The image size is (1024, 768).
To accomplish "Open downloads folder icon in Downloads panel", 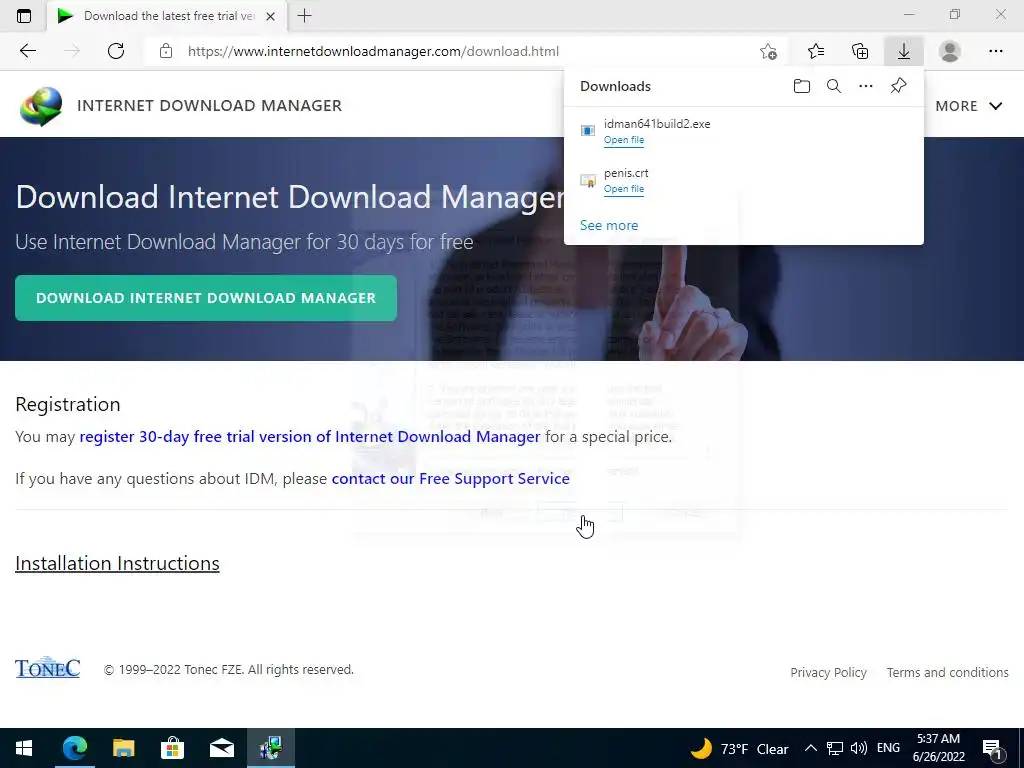I will (802, 86).
